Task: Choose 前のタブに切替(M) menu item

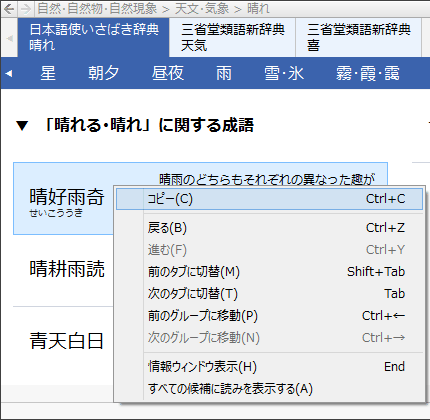Action: click(x=269, y=272)
